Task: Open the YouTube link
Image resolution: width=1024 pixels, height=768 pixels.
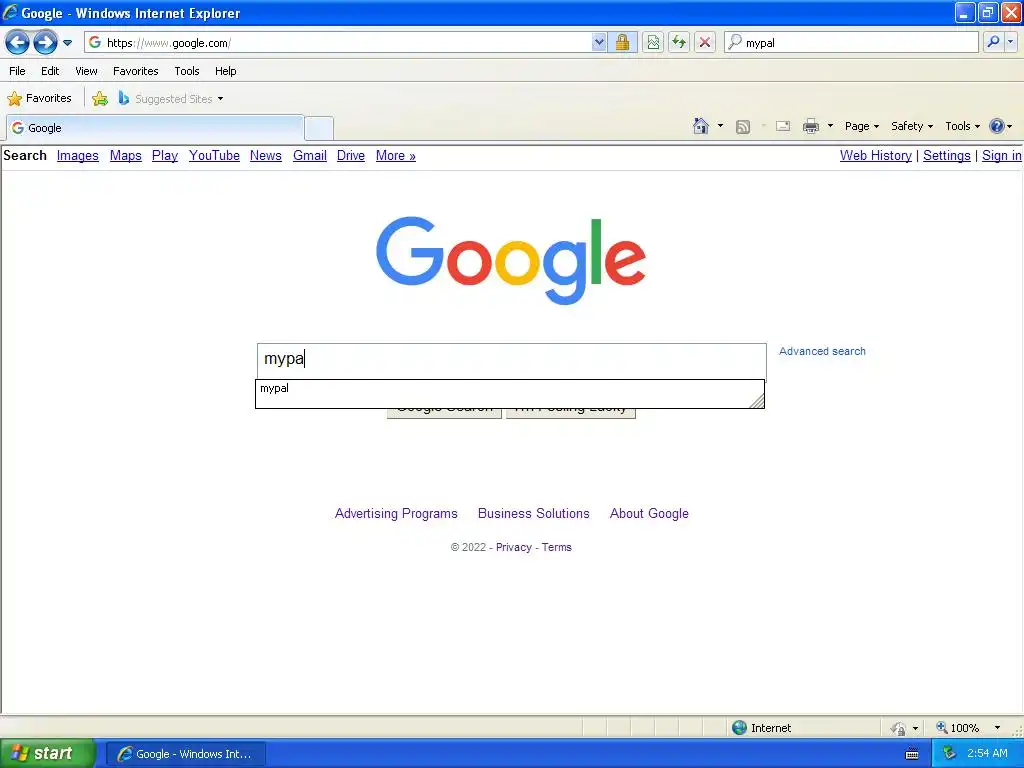Action: pos(214,155)
